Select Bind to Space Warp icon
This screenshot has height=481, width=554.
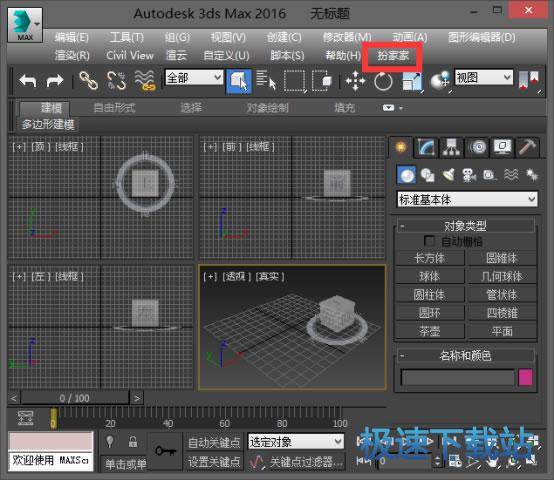pyautogui.click(x=145, y=81)
